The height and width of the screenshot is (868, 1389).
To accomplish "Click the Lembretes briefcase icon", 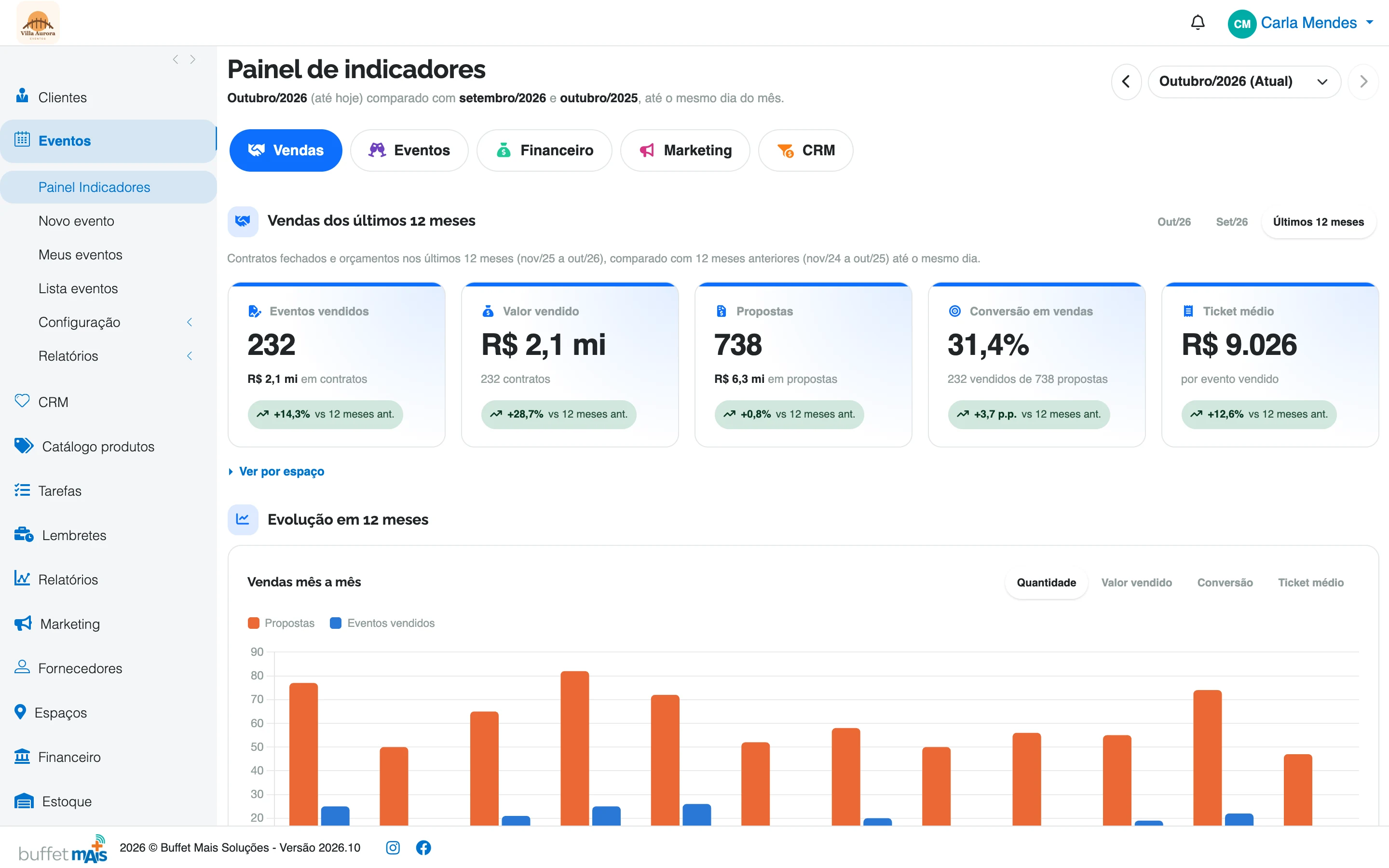I will pos(24,534).
